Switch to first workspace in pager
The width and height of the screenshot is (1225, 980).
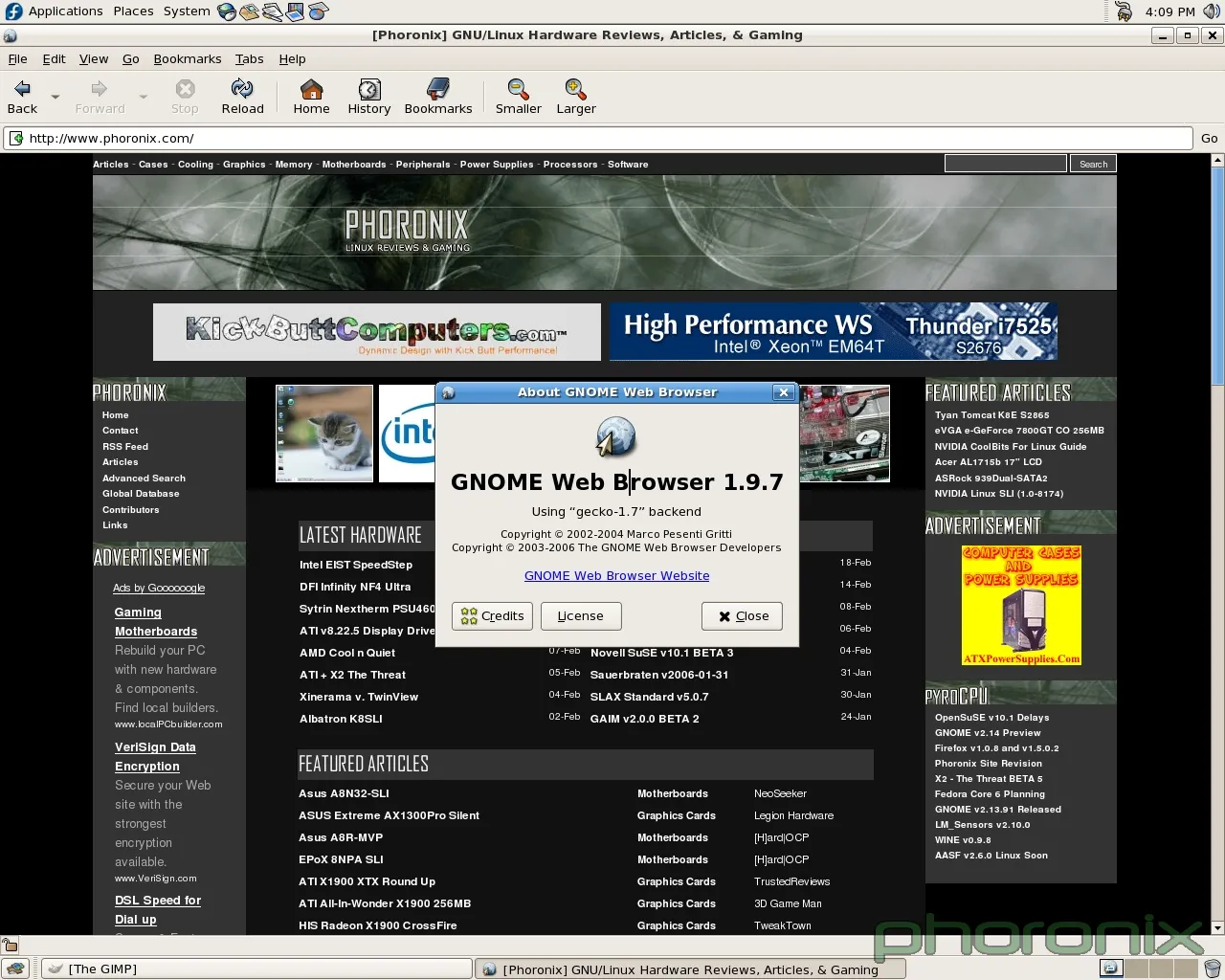pyautogui.click(x=1110, y=969)
